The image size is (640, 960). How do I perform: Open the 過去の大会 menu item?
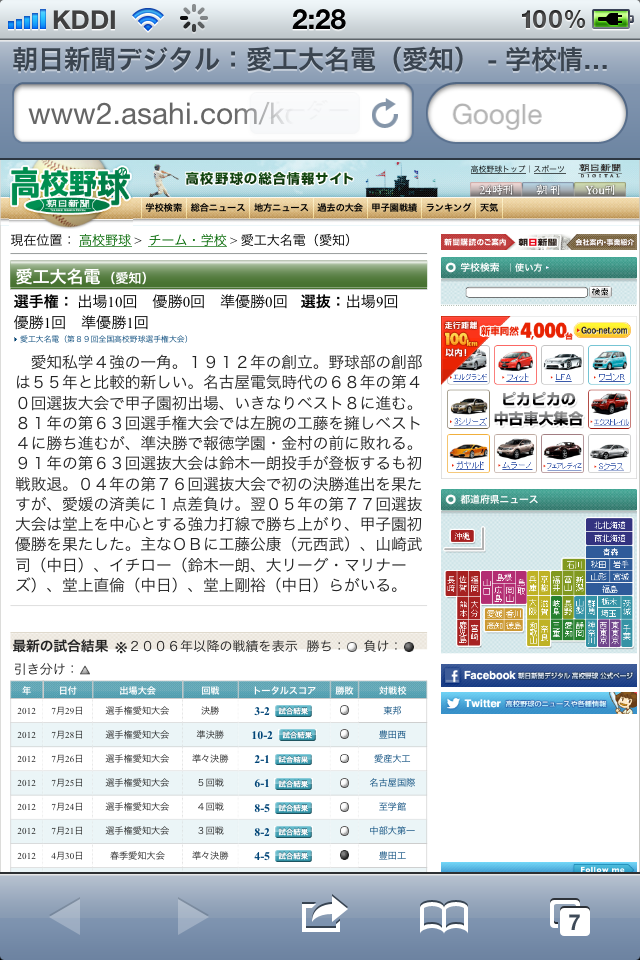point(340,208)
